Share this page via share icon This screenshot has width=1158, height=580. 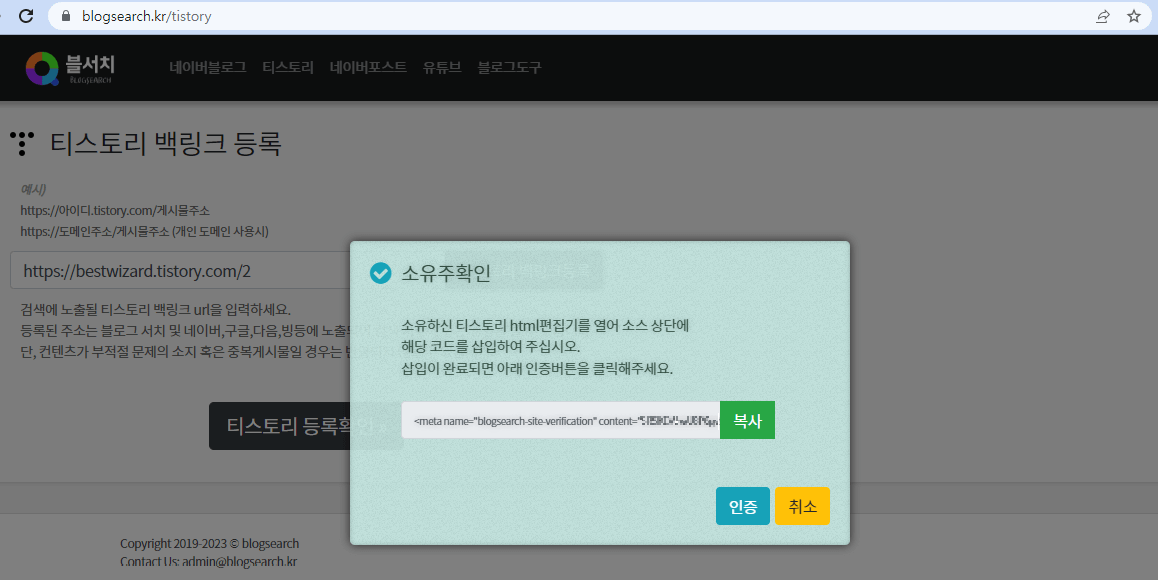1103,16
